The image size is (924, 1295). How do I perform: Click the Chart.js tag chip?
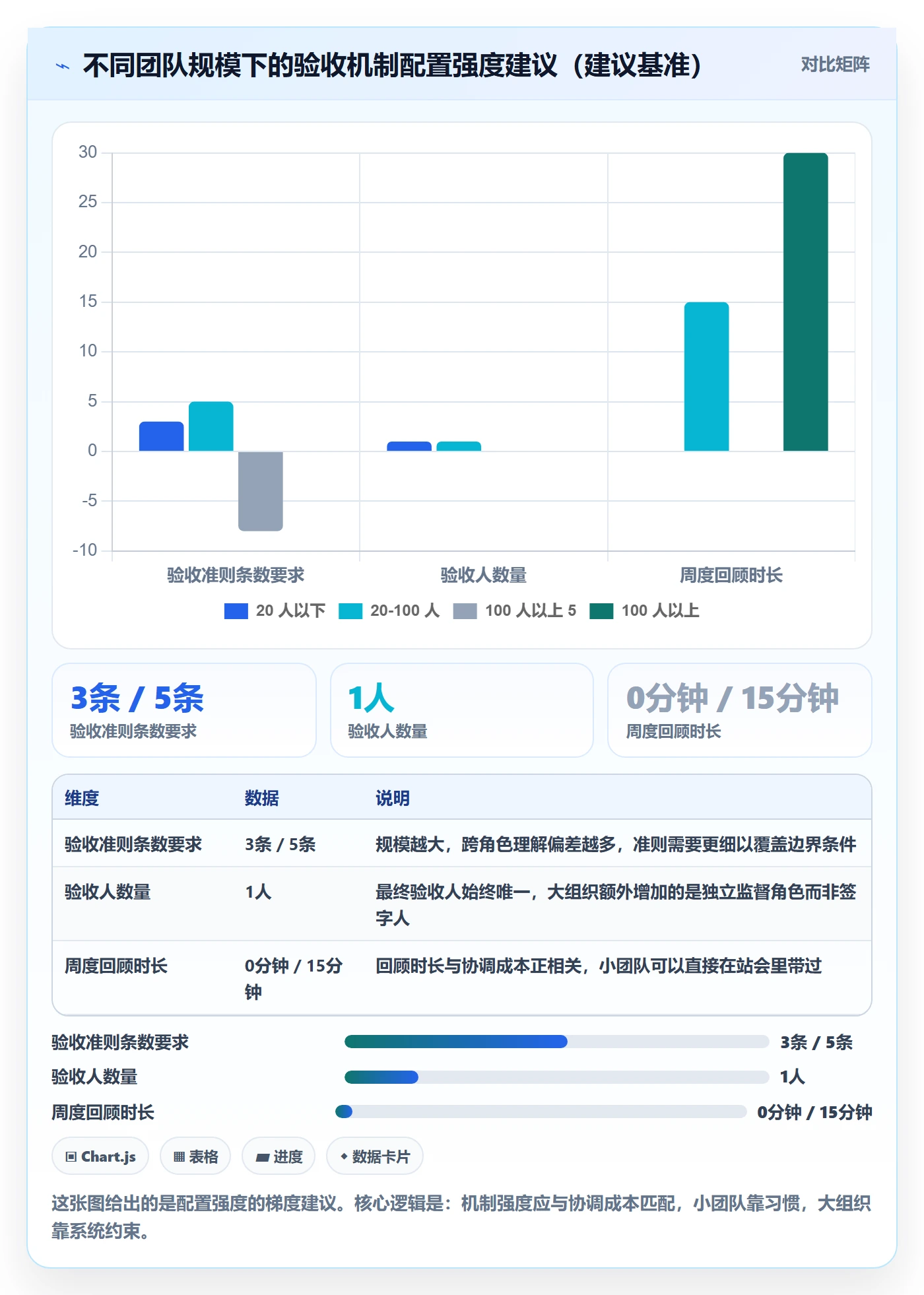point(100,1156)
